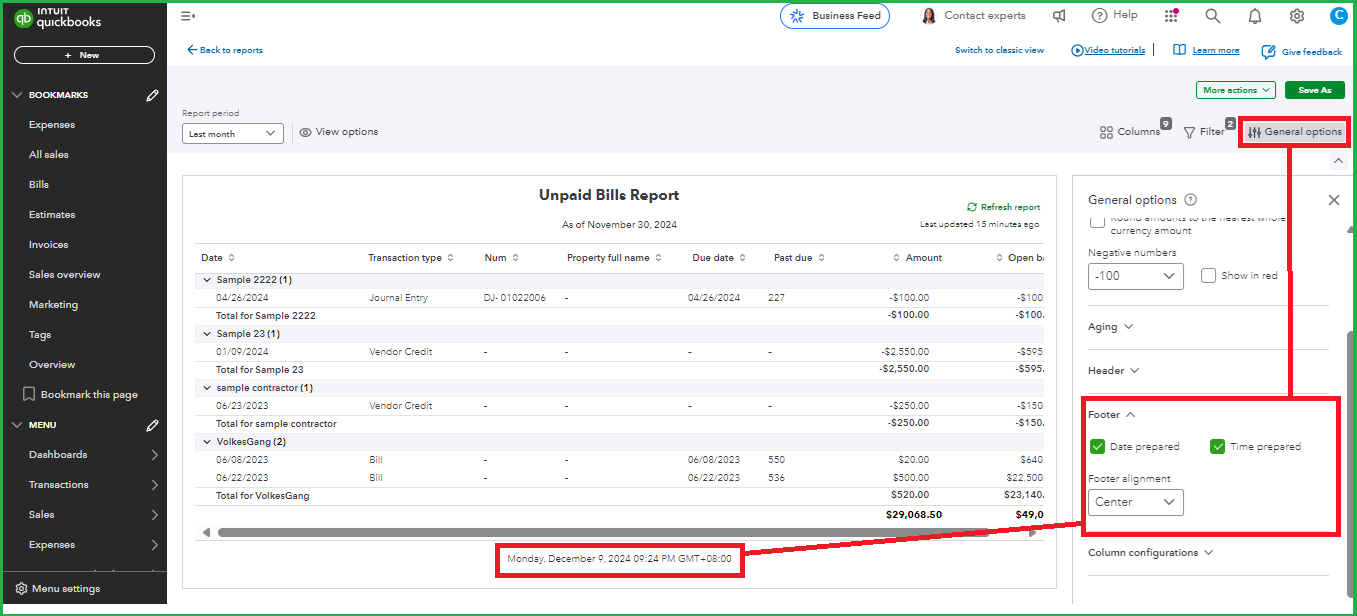Edit bookmarks using the pencil icon
The image size is (1357, 616).
pyautogui.click(x=152, y=94)
